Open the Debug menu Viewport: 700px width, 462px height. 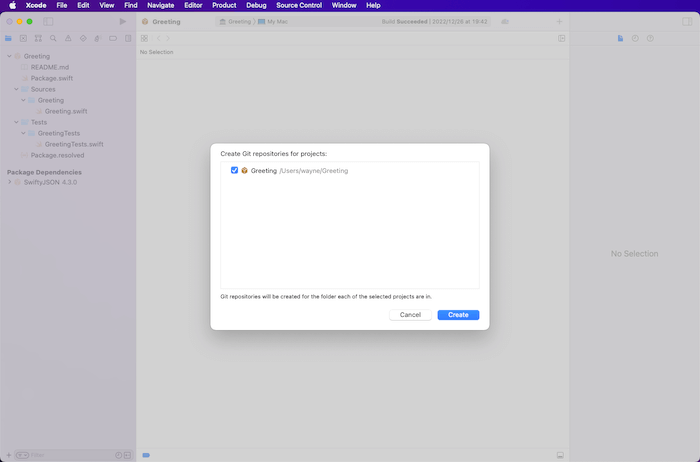point(256,5)
